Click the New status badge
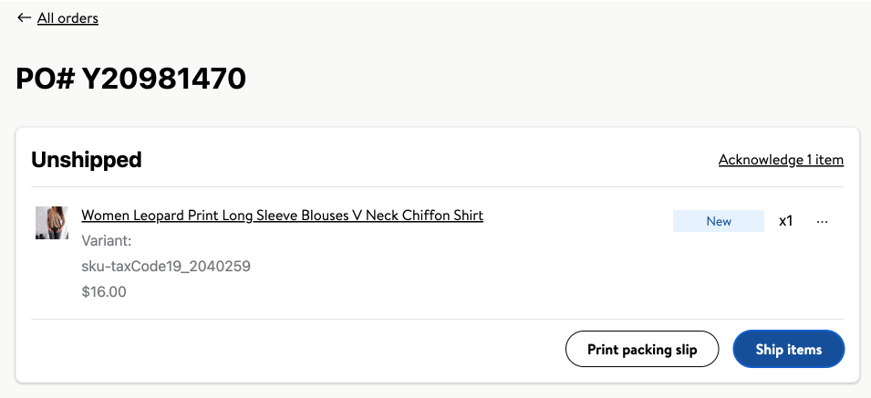Image resolution: width=871 pixels, height=398 pixels. pyautogui.click(x=718, y=221)
